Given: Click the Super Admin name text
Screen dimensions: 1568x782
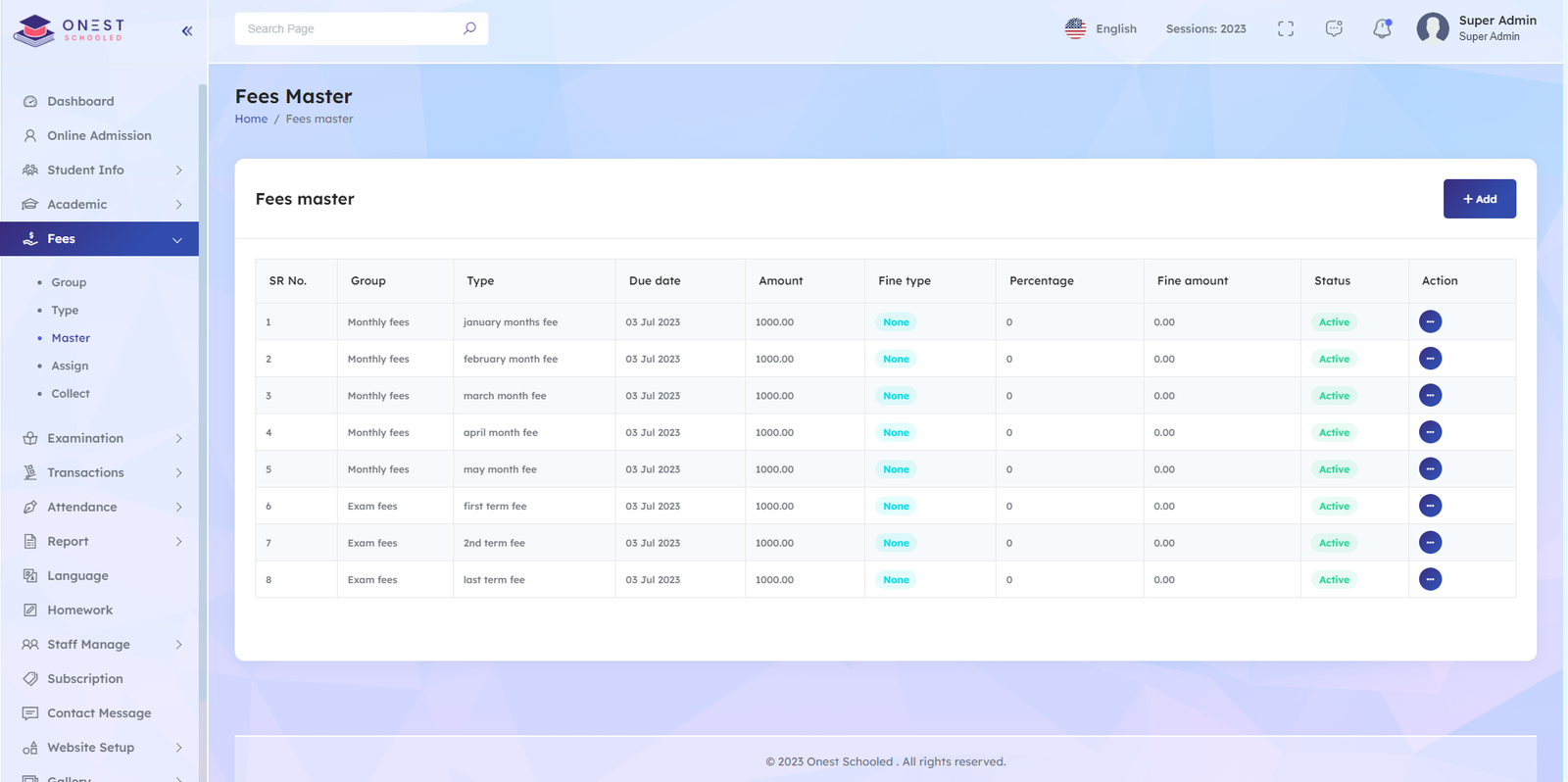Looking at the screenshot, I should pyautogui.click(x=1497, y=20).
